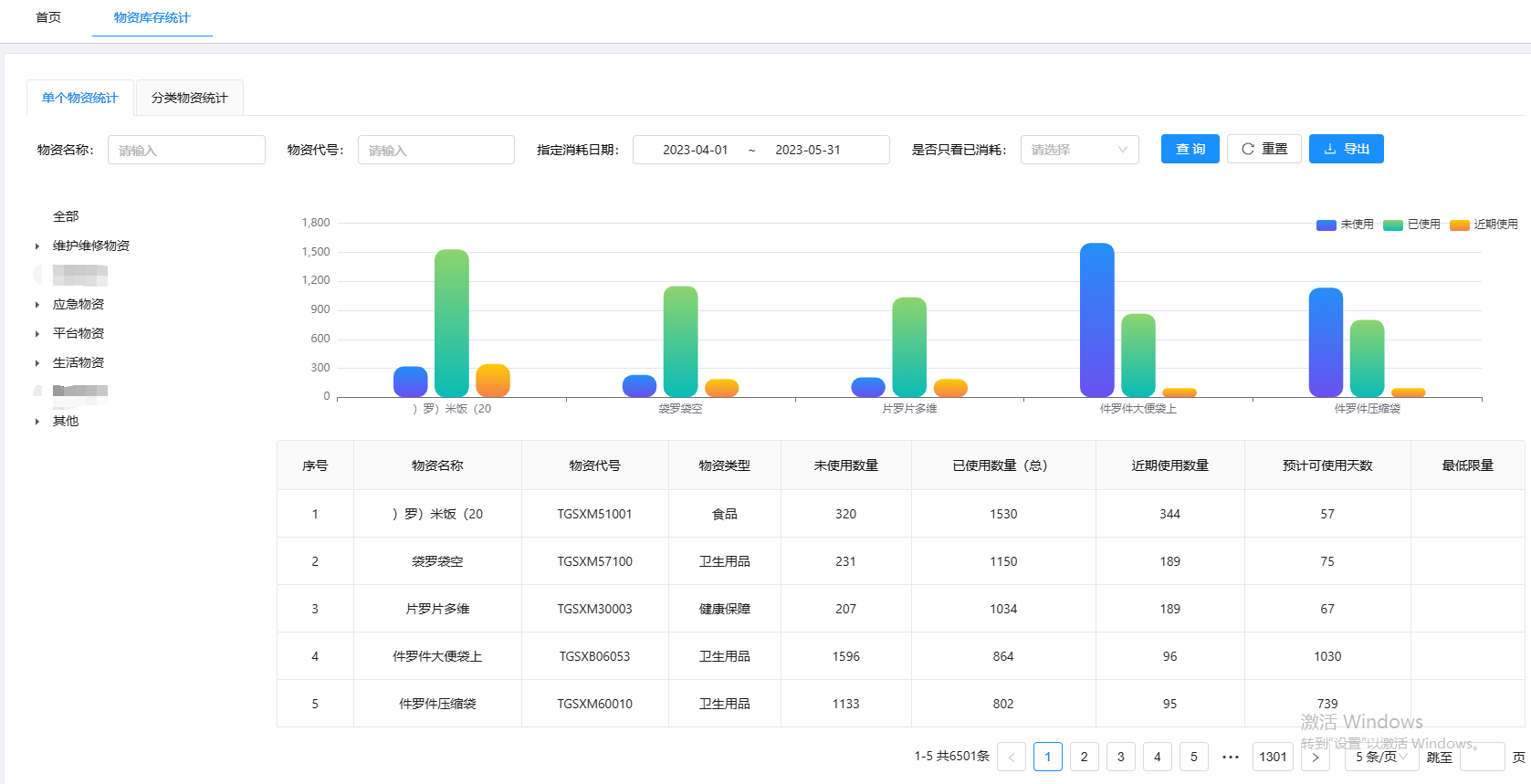Click the blue bar for 件罗件大便袋上
The height and width of the screenshot is (784, 1531).
[x=1097, y=319]
